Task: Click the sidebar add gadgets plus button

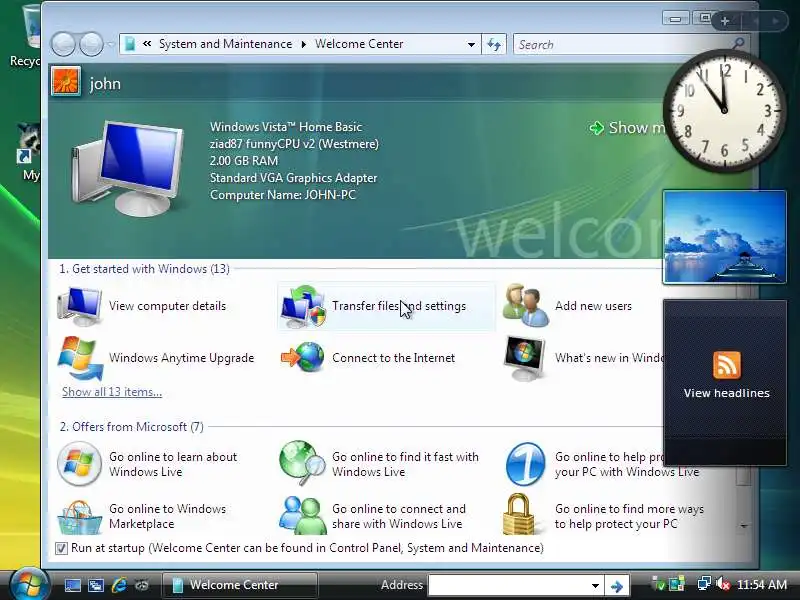Action: coord(725,21)
